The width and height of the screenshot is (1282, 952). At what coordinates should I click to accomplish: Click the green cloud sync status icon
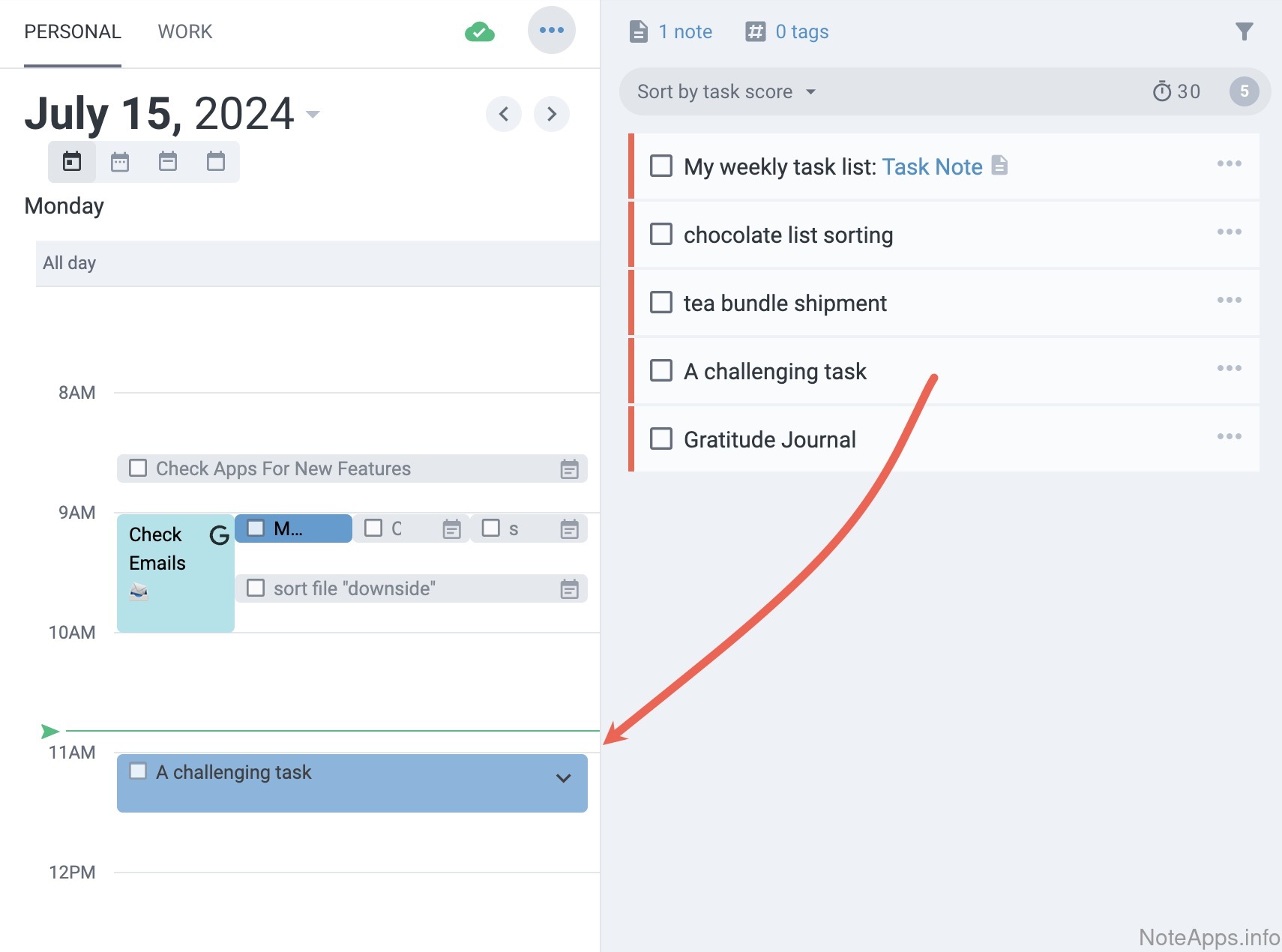480,31
